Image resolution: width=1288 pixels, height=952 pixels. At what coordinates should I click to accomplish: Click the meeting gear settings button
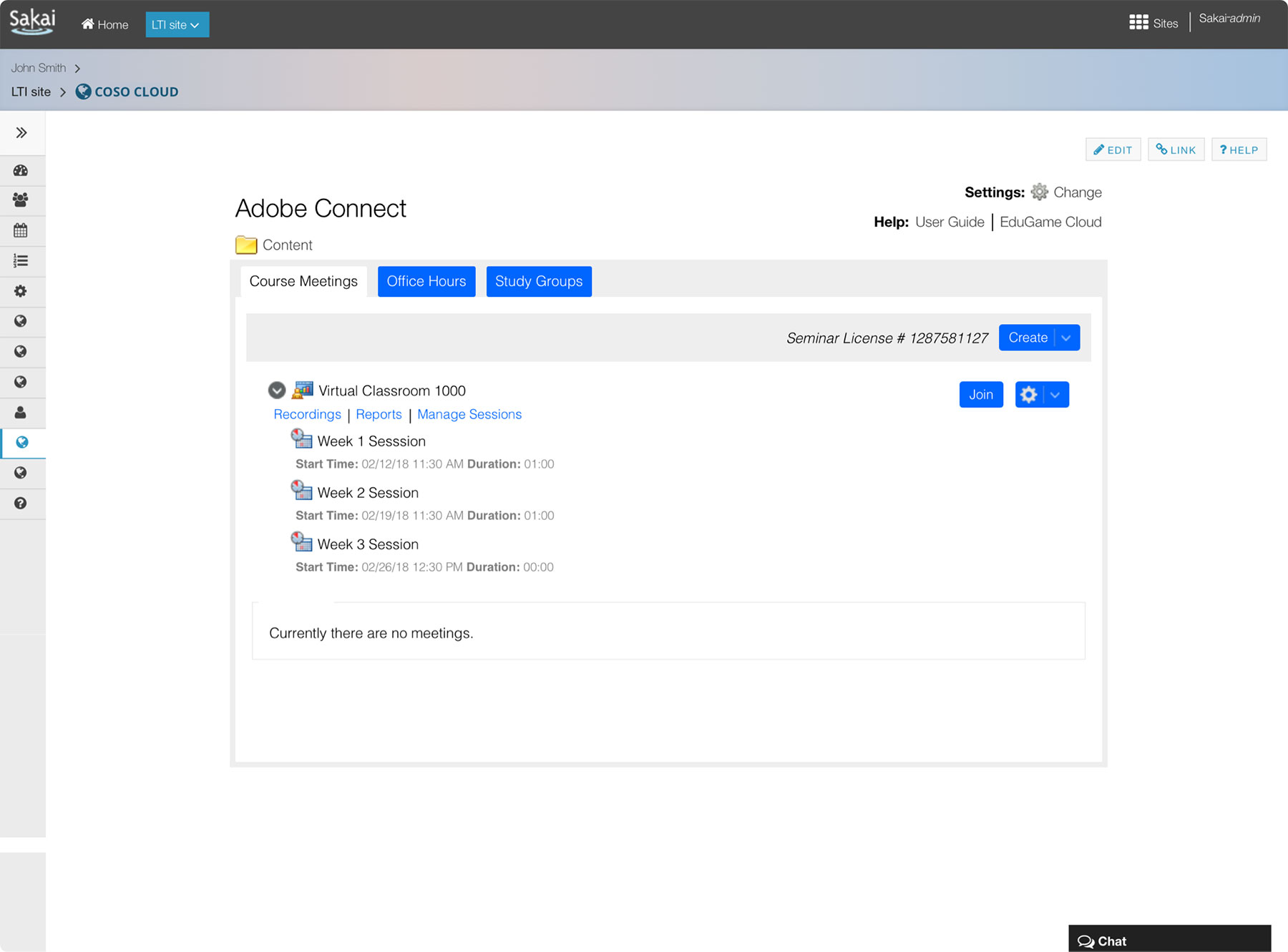click(1029, 395)
